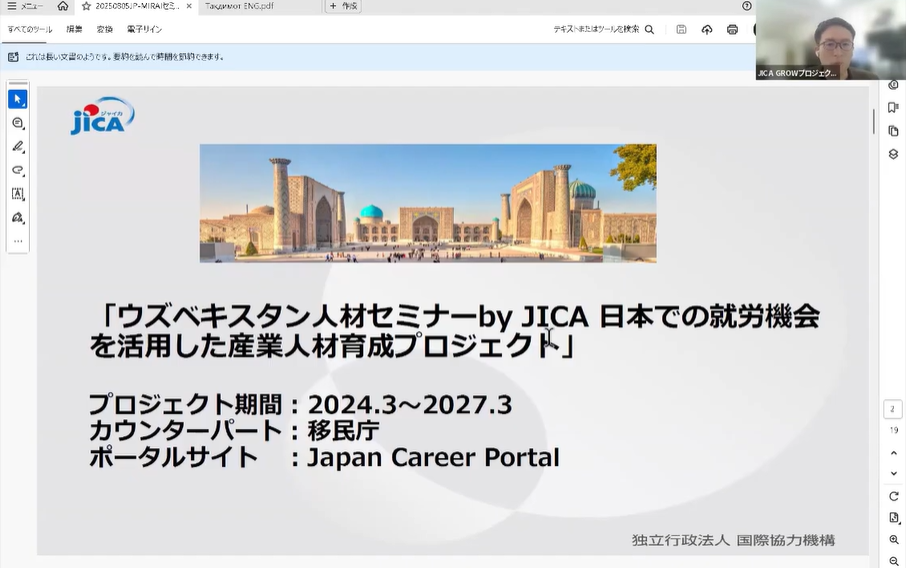Click the text or tool search field
906x568 pixels.
tap(596, 29)
